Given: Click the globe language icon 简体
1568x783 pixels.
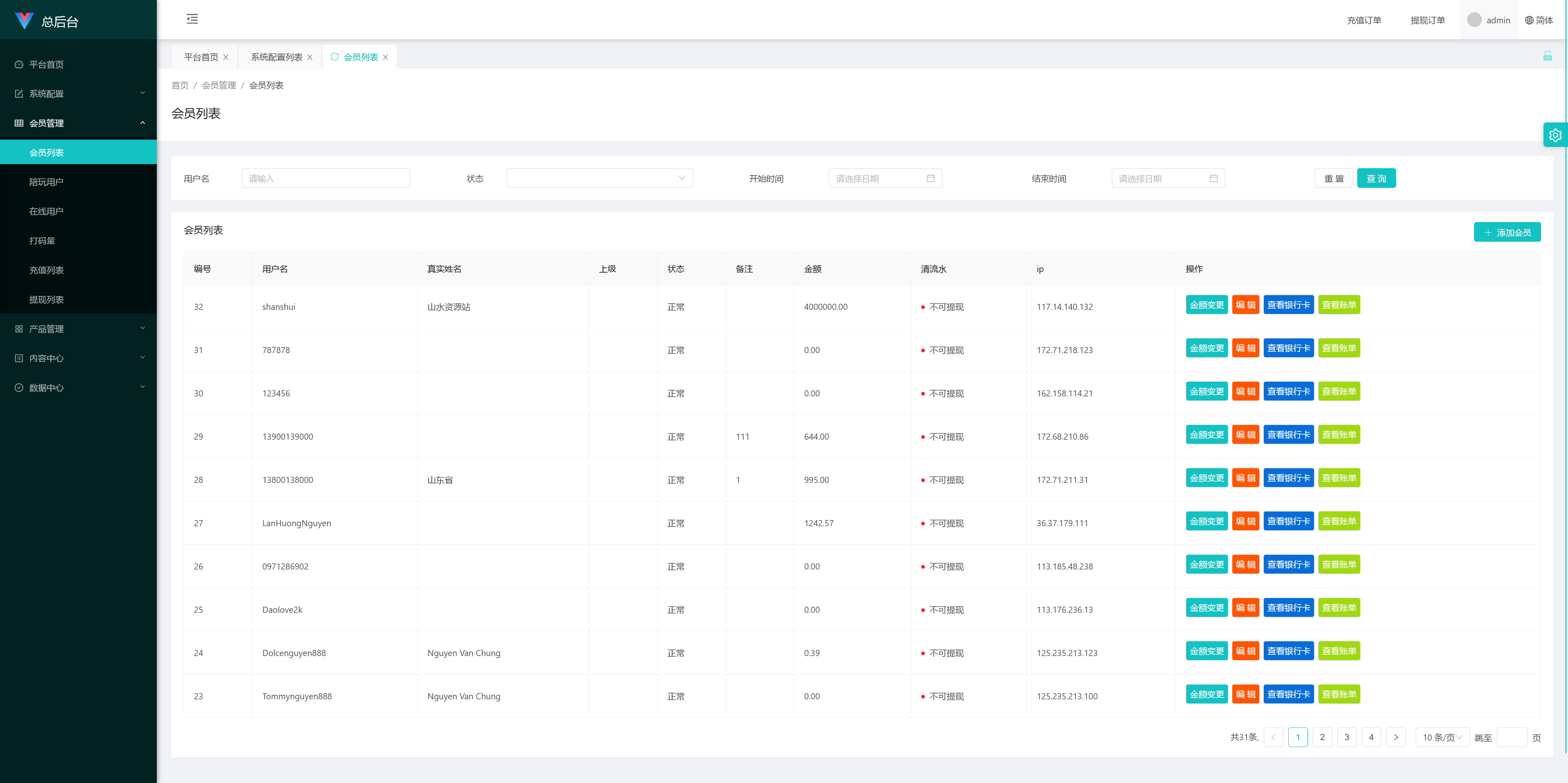Looking at the screenshot, I should (1529, 20).
